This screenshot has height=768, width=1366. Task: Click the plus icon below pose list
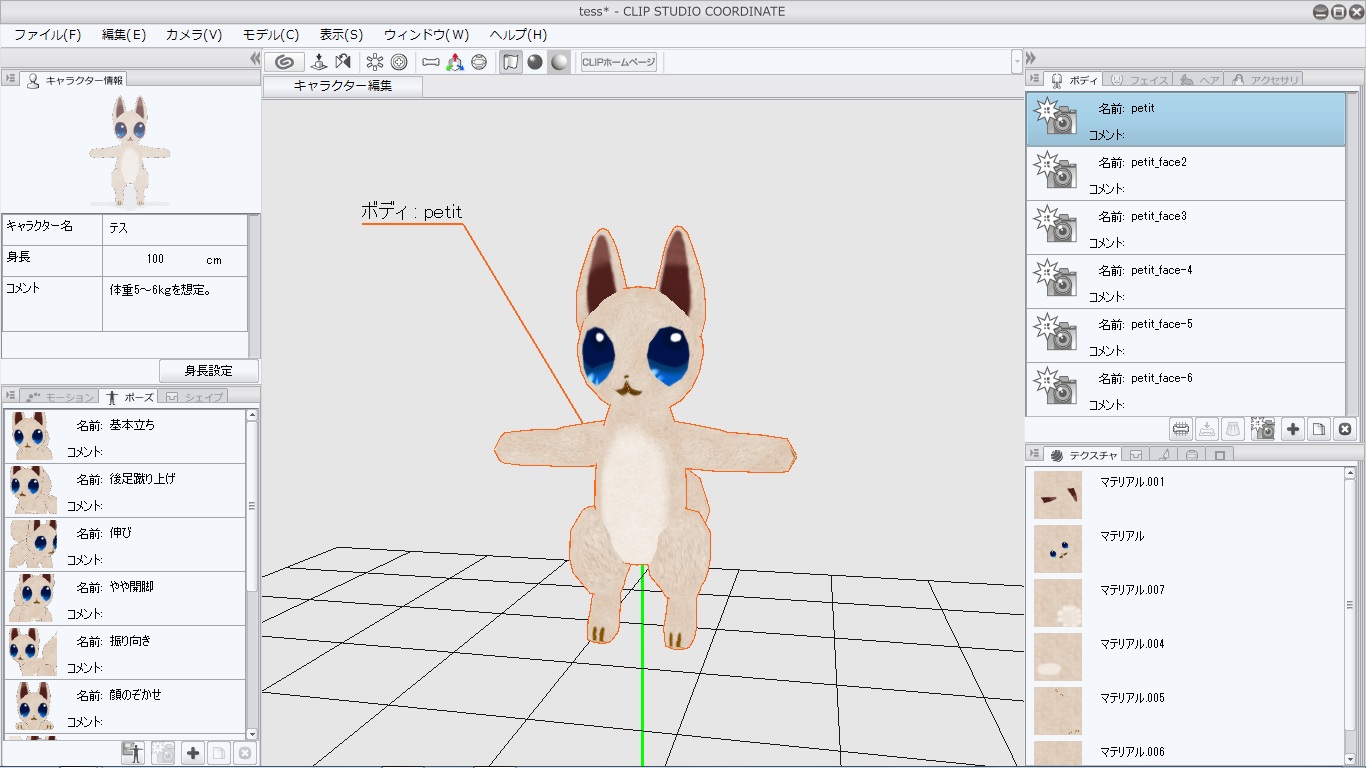coord(193,753)
